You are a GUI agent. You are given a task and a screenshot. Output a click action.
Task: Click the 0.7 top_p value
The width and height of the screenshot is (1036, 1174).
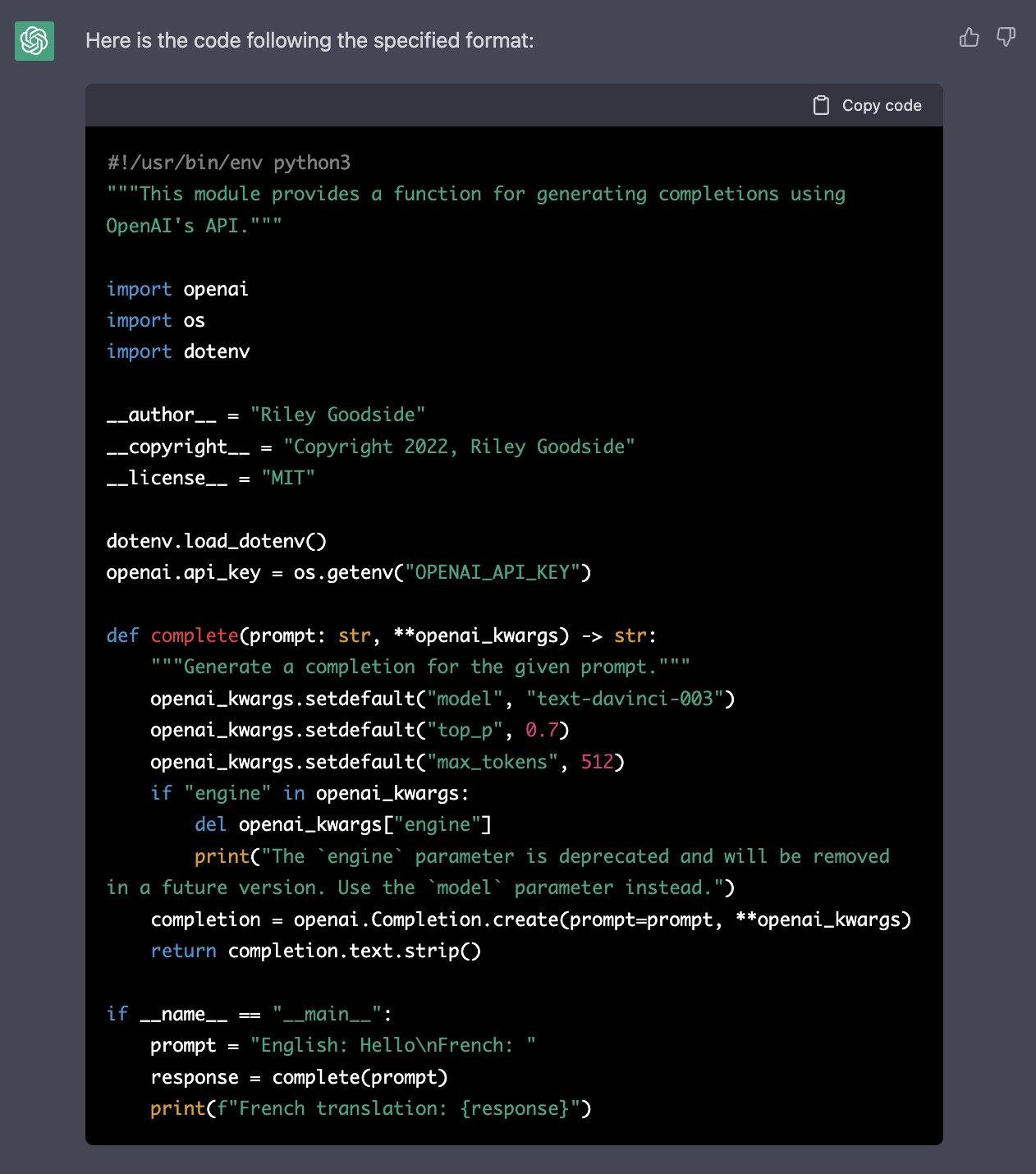coord(543,730)
